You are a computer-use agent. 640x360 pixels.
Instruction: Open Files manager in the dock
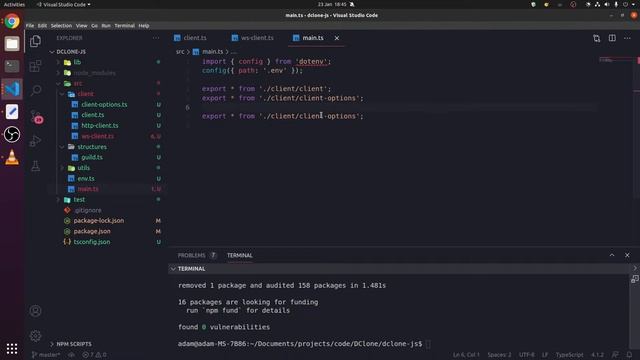click(x=12, y=43)
